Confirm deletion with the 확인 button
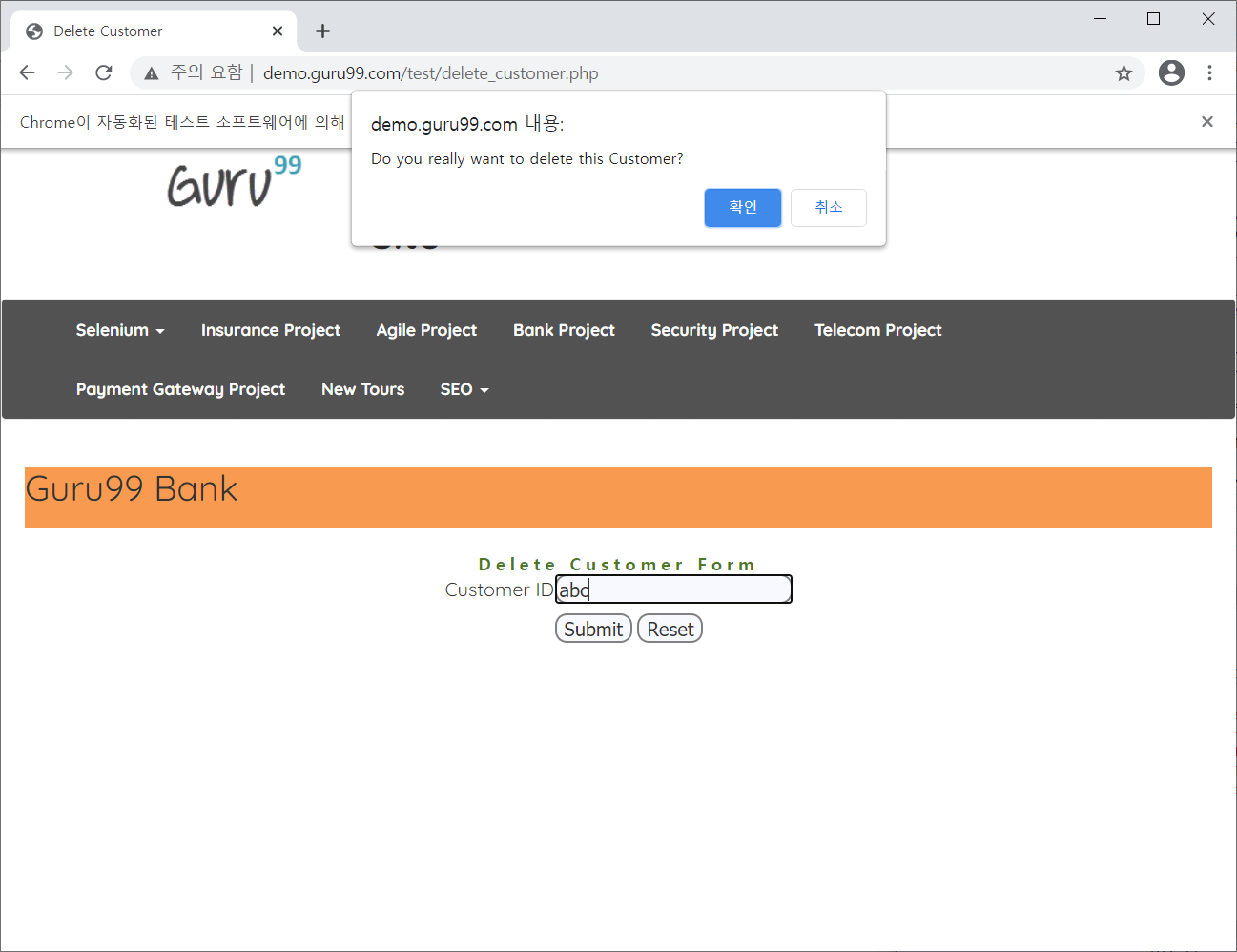 click(743, 208)
